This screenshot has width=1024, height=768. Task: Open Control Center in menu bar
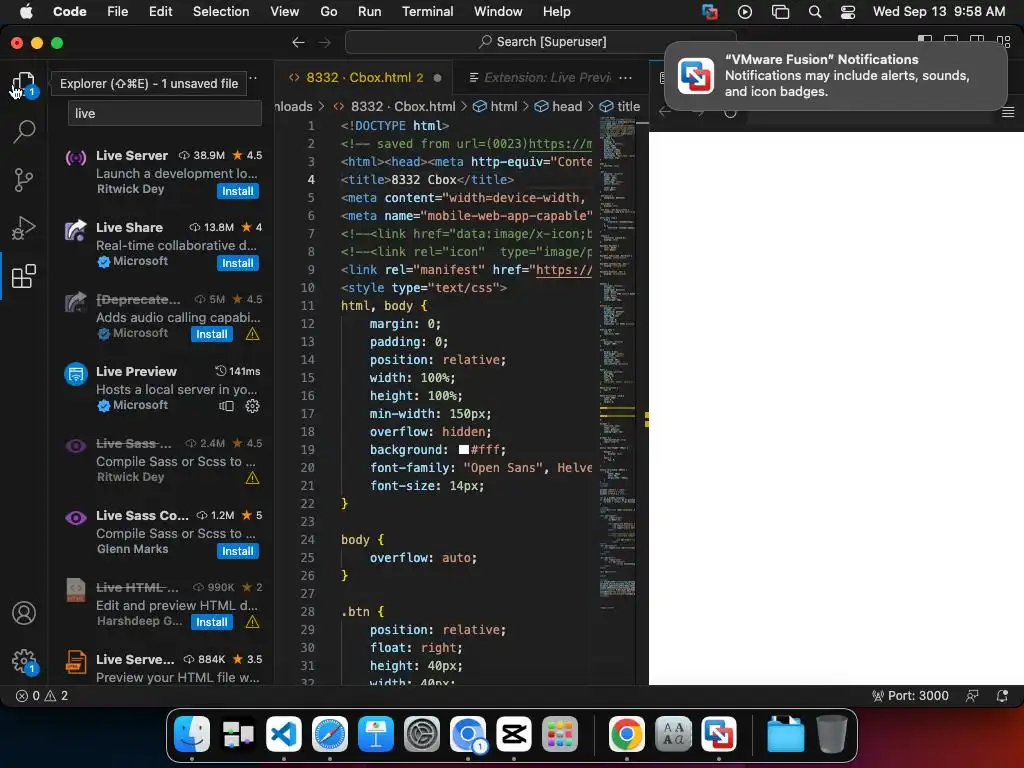(x=848, y=12)
